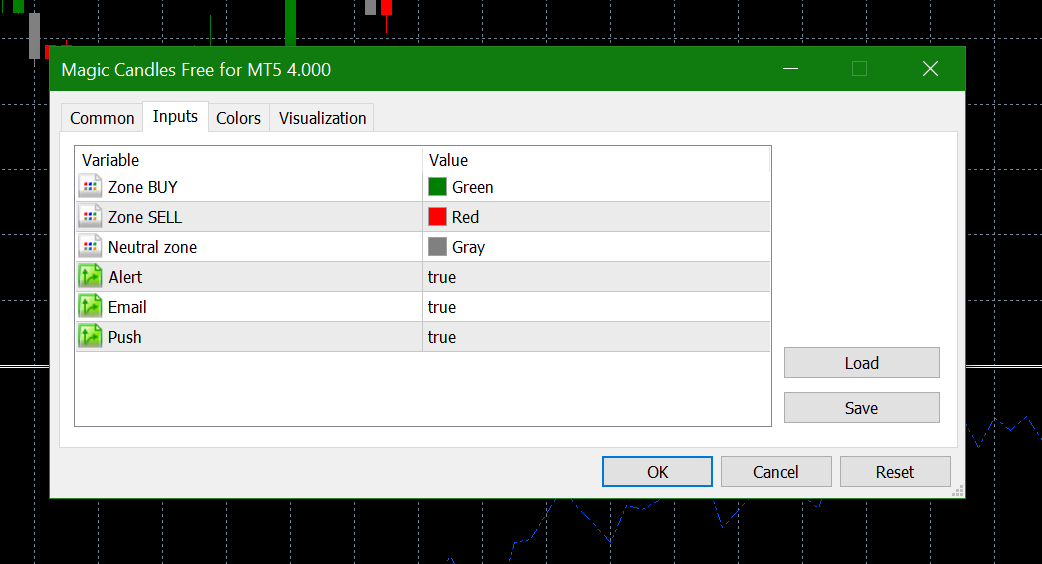The image size is (1042, 564).
Task: Select the Push true value cell
Action: [x=596, y=337]
